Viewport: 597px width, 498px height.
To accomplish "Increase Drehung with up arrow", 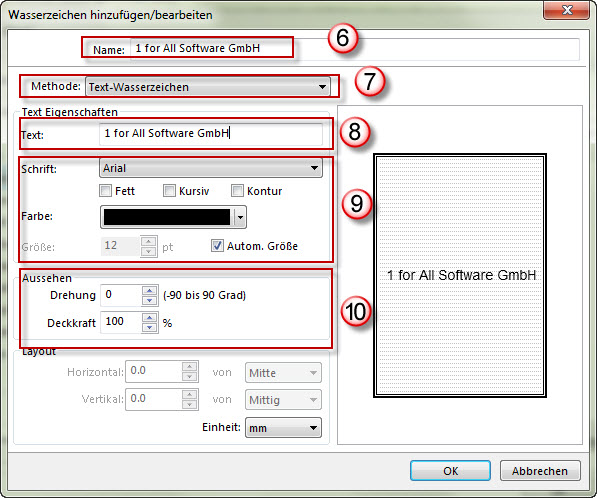I will (x=150, y=291).
